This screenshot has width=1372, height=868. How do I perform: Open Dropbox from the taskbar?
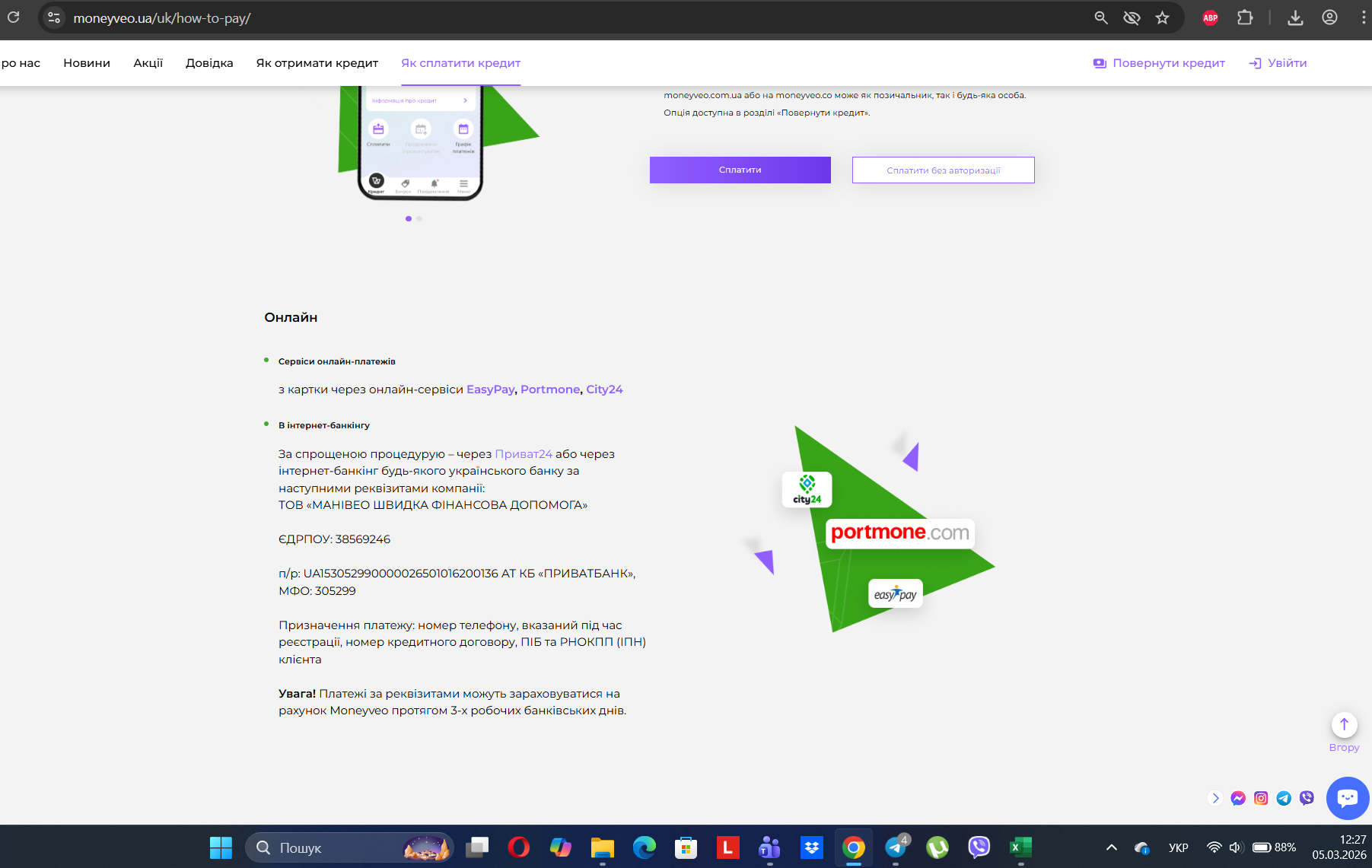tap(812, 847)
